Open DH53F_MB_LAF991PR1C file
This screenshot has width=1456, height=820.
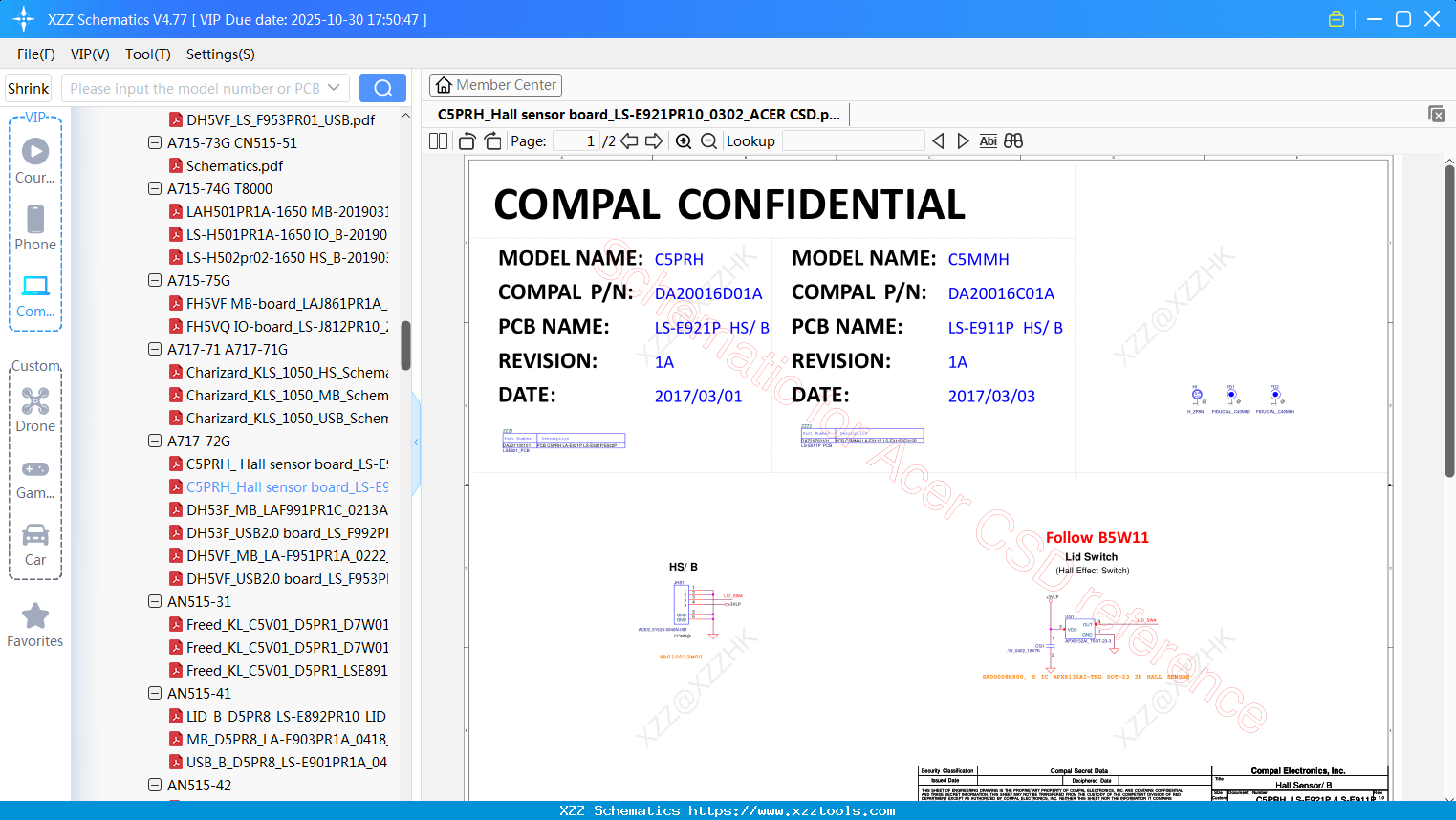pyautogui.click(x=287, y=509)
